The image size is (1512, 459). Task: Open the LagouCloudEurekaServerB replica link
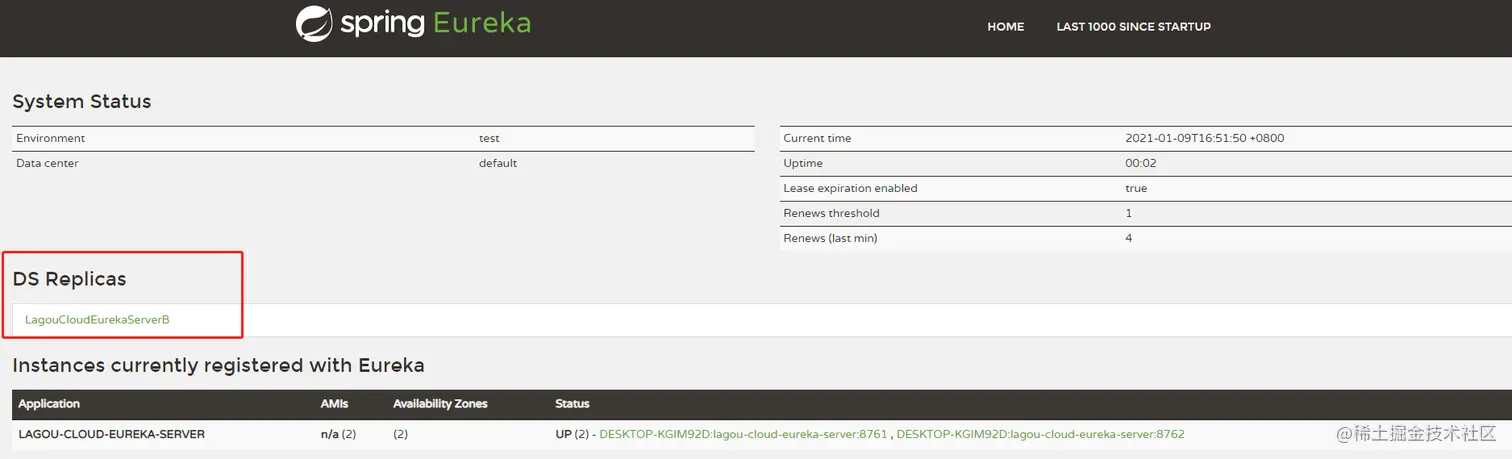click(x=97, y=320)
